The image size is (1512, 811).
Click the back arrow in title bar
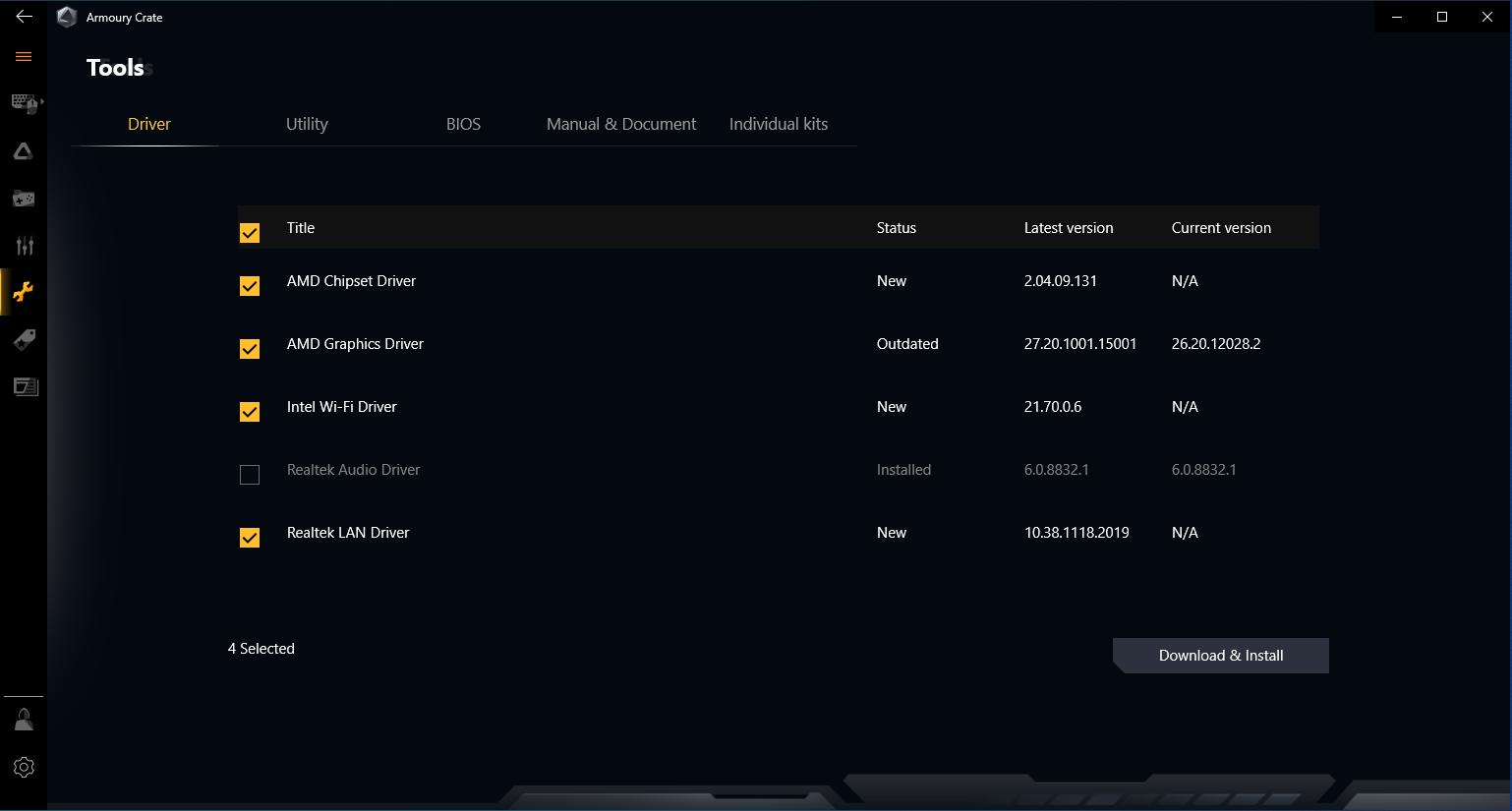[24, 17]
